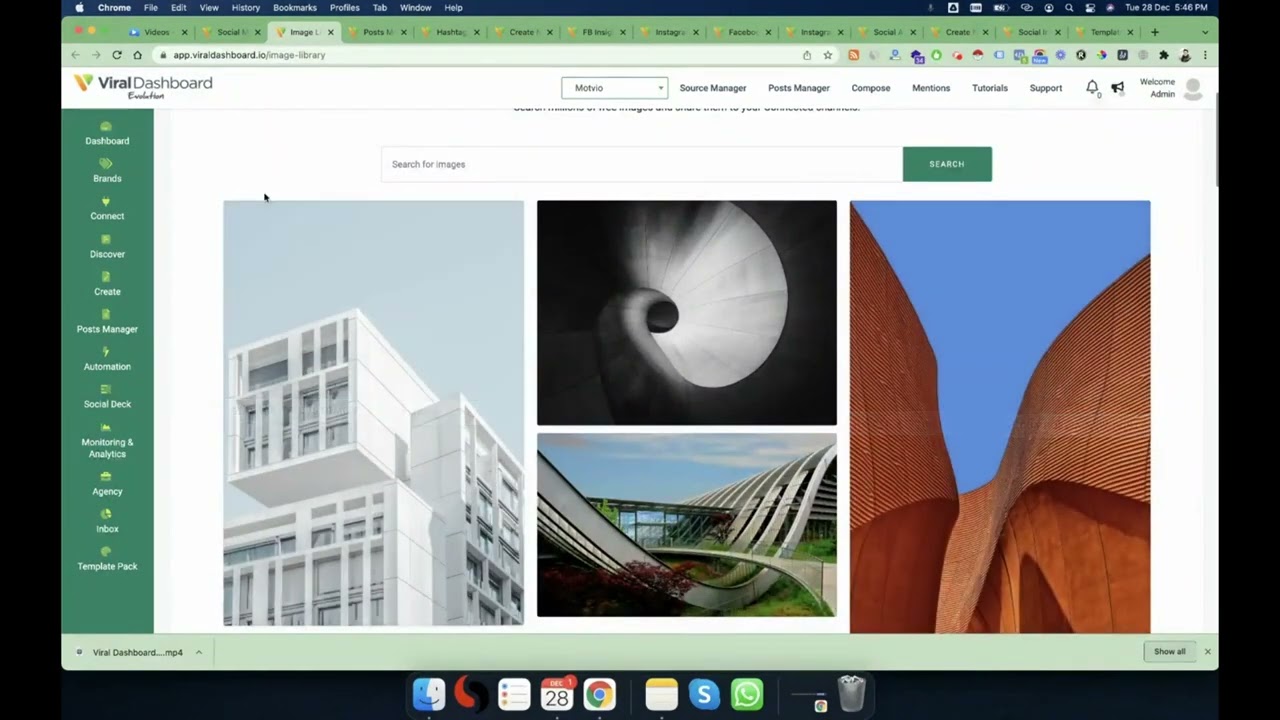1280x720 pixels.
Task: Go to the browser home page
Action: point(138,55)
